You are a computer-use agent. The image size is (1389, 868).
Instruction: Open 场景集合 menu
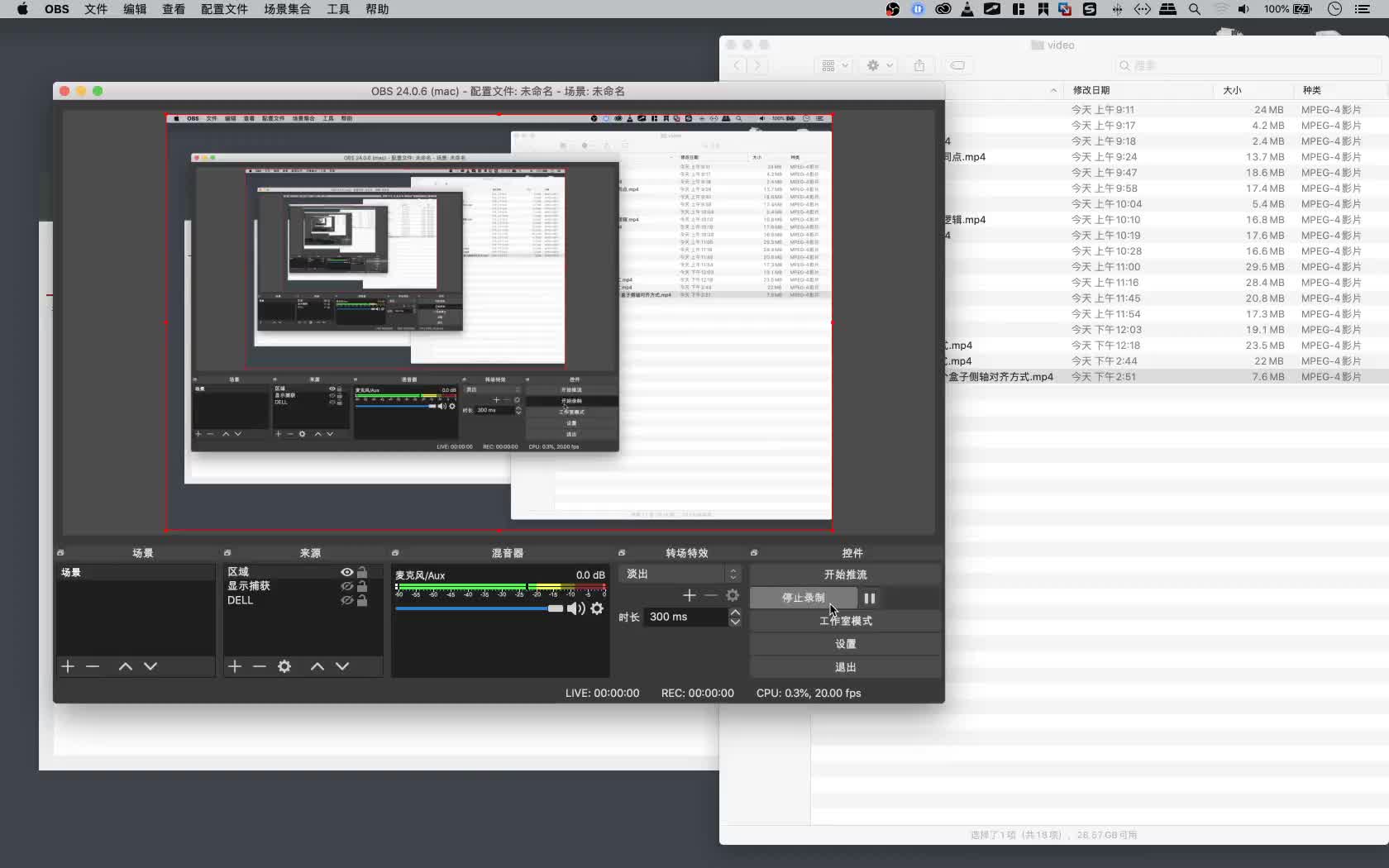click(288, 9)
